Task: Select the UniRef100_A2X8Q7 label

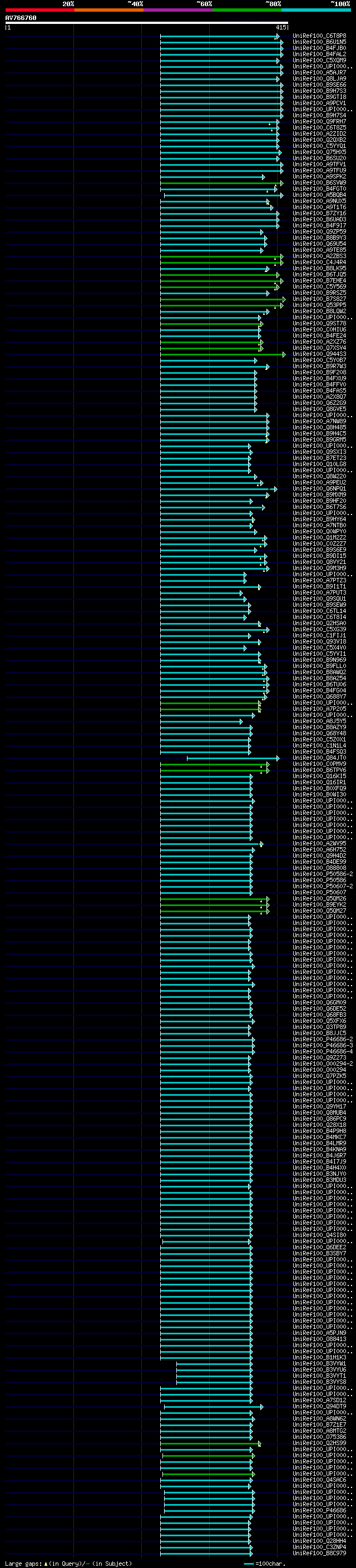Action: coord(319,397)
